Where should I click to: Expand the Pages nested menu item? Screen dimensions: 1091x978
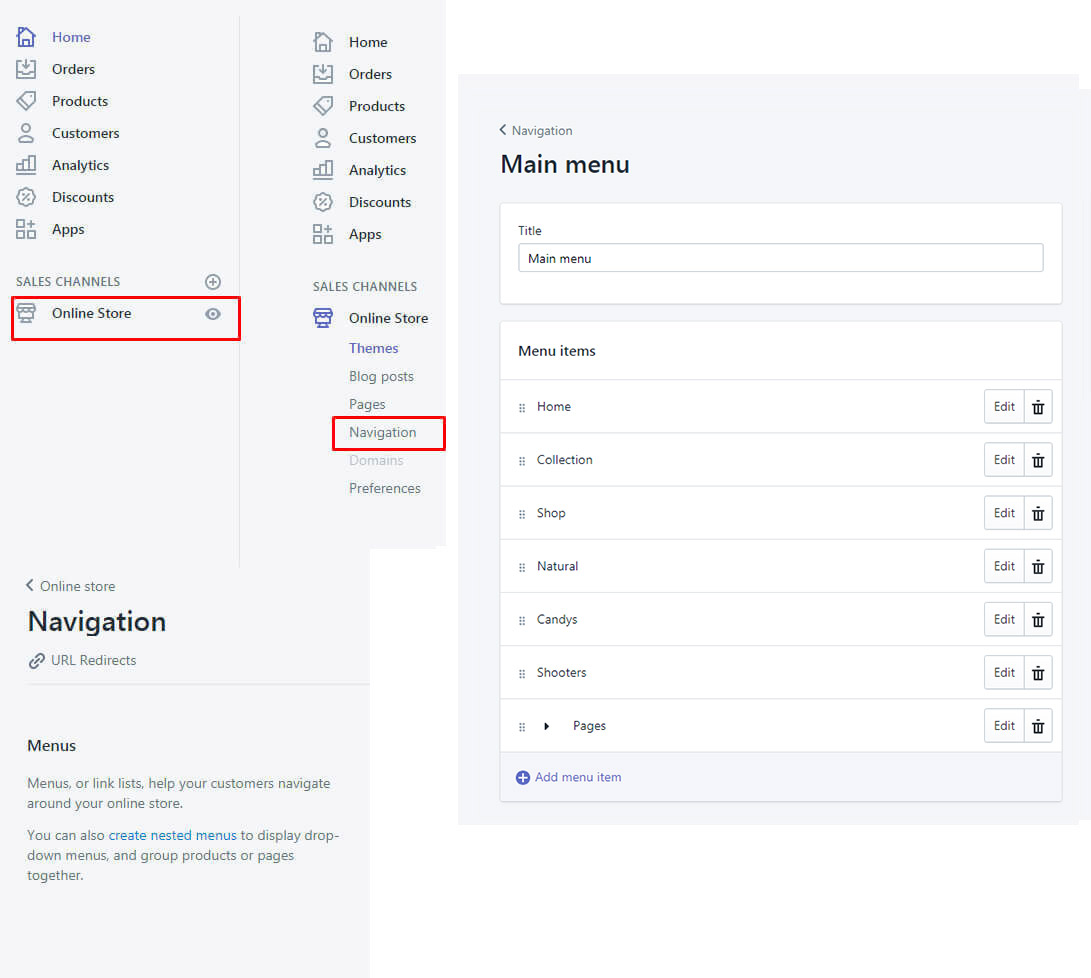point(547,726)
